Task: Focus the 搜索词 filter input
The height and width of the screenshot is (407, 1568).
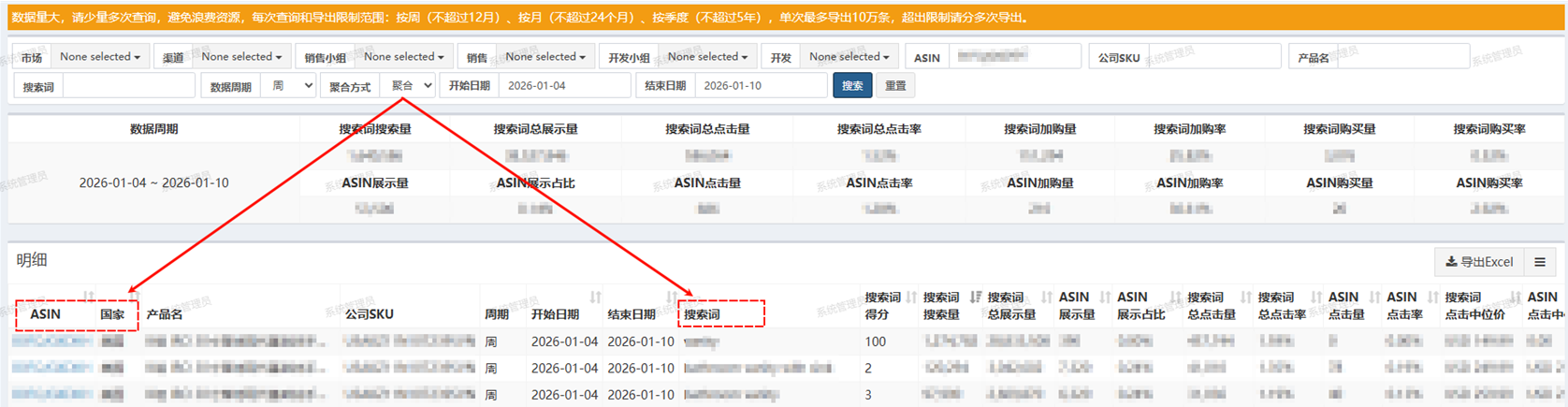Action: click(x=129, y=86)
